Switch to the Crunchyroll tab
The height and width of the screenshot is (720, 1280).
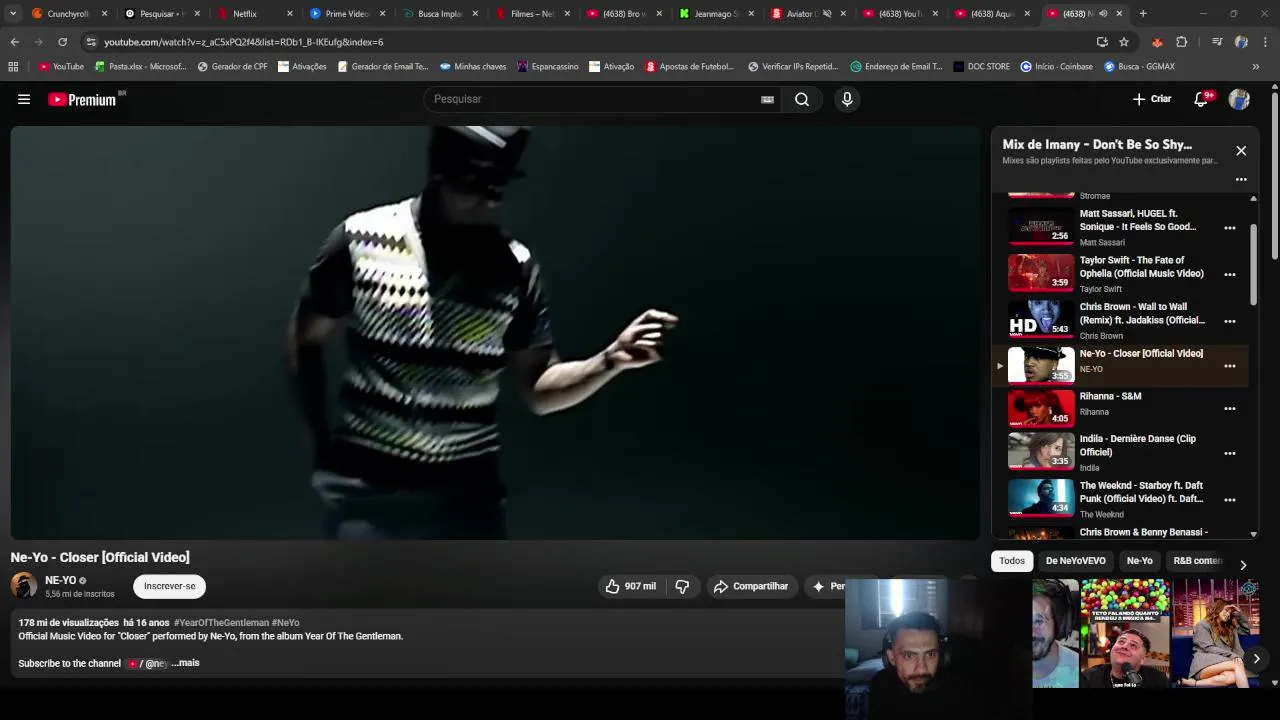click(67, 14)
